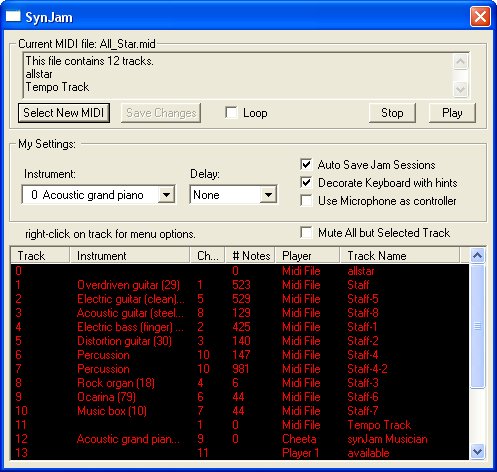This screenshot has height=472, width=497.
Task: Enable the Loop checkbox
Action: click(x=231, y=113)
